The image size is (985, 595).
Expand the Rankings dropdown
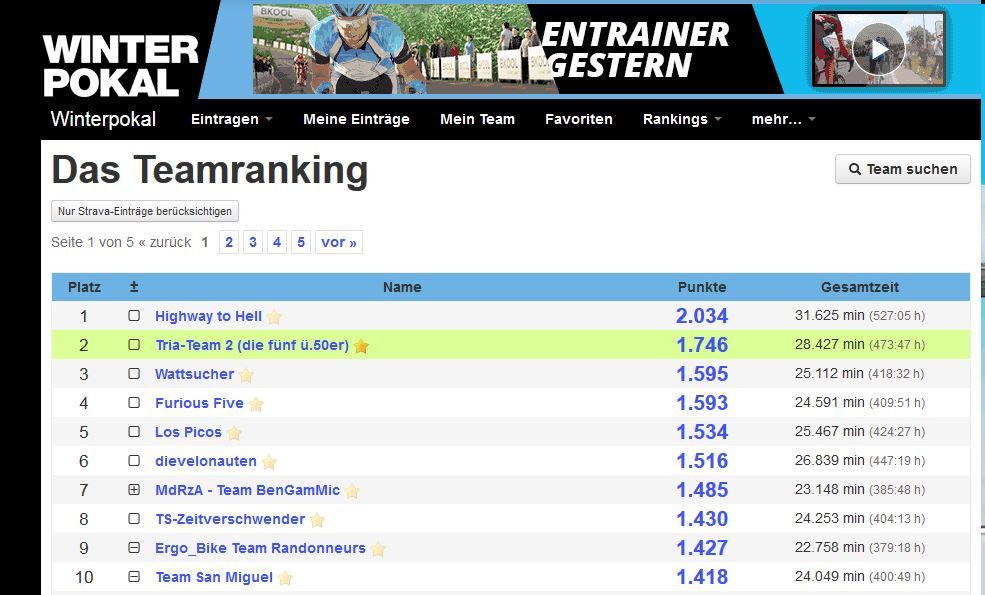coord(682,119)
